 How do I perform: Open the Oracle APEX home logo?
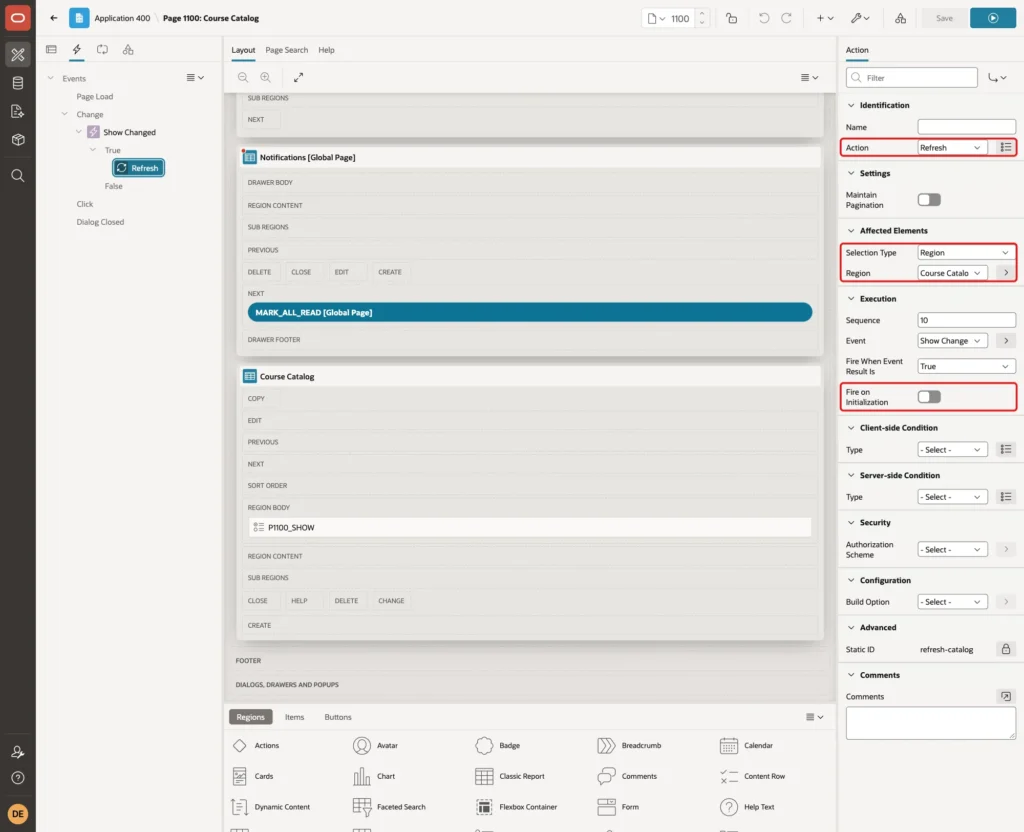point(18,18)
